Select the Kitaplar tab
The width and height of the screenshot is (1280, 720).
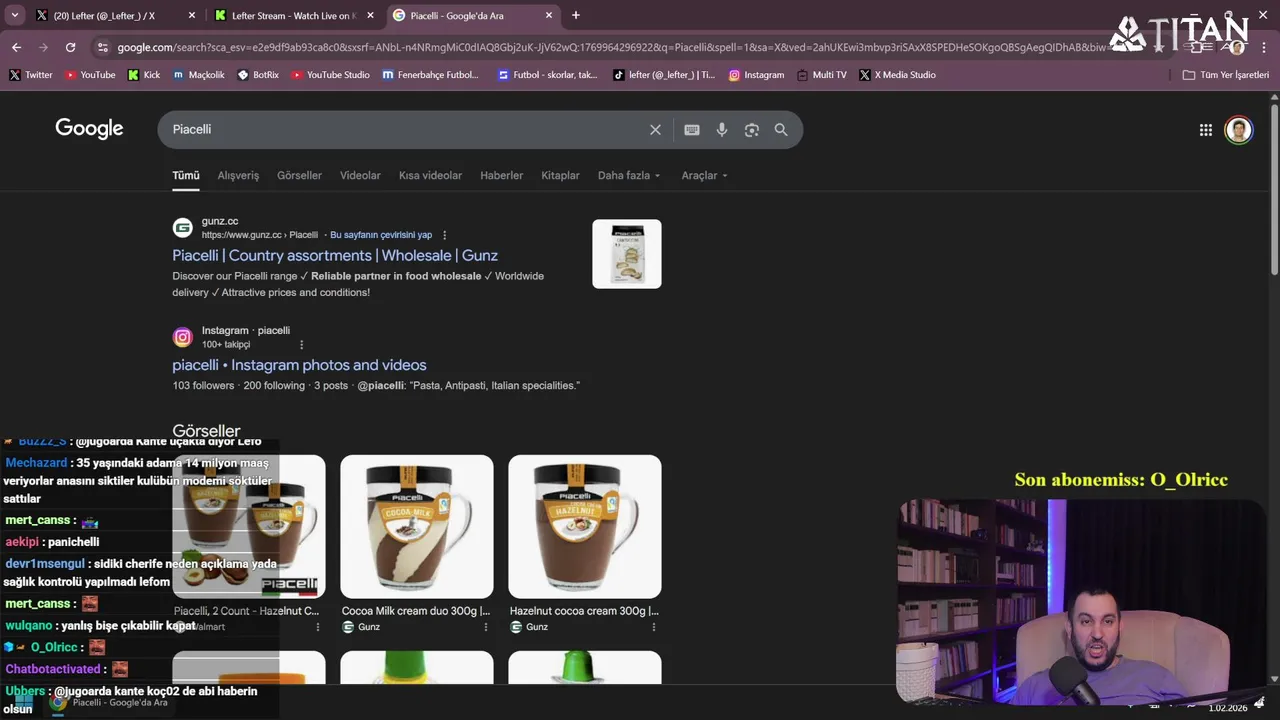(560, 175)
